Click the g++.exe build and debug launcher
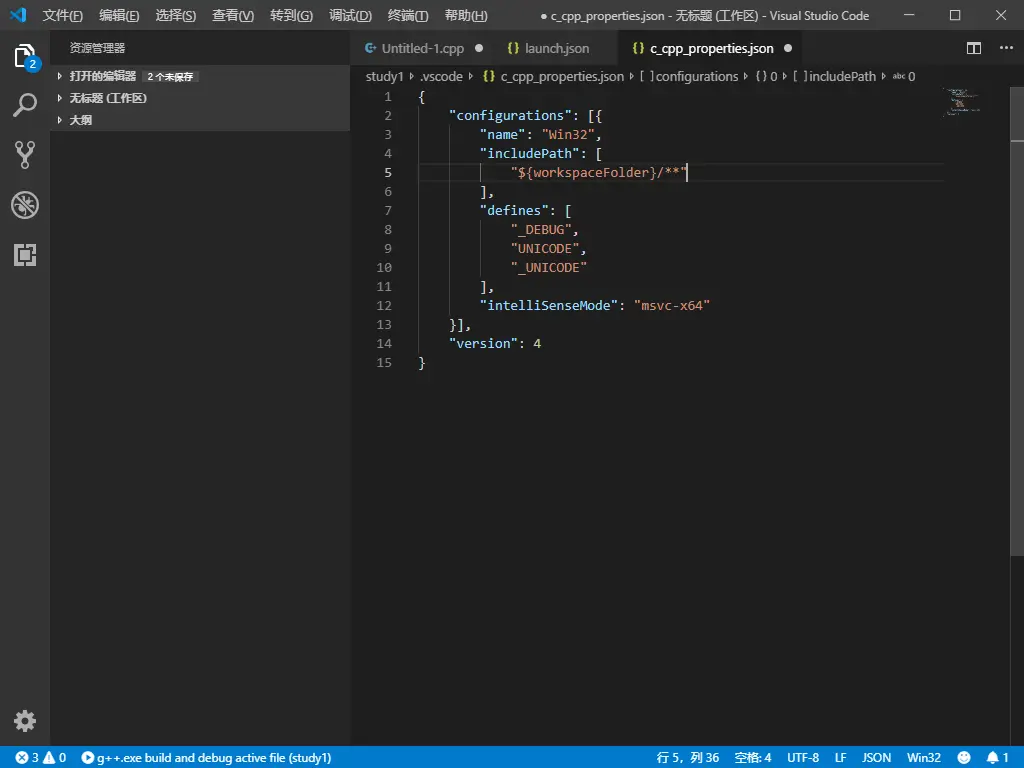The height and width of the screenshot is (768, 1024). [x=206, y=758]
